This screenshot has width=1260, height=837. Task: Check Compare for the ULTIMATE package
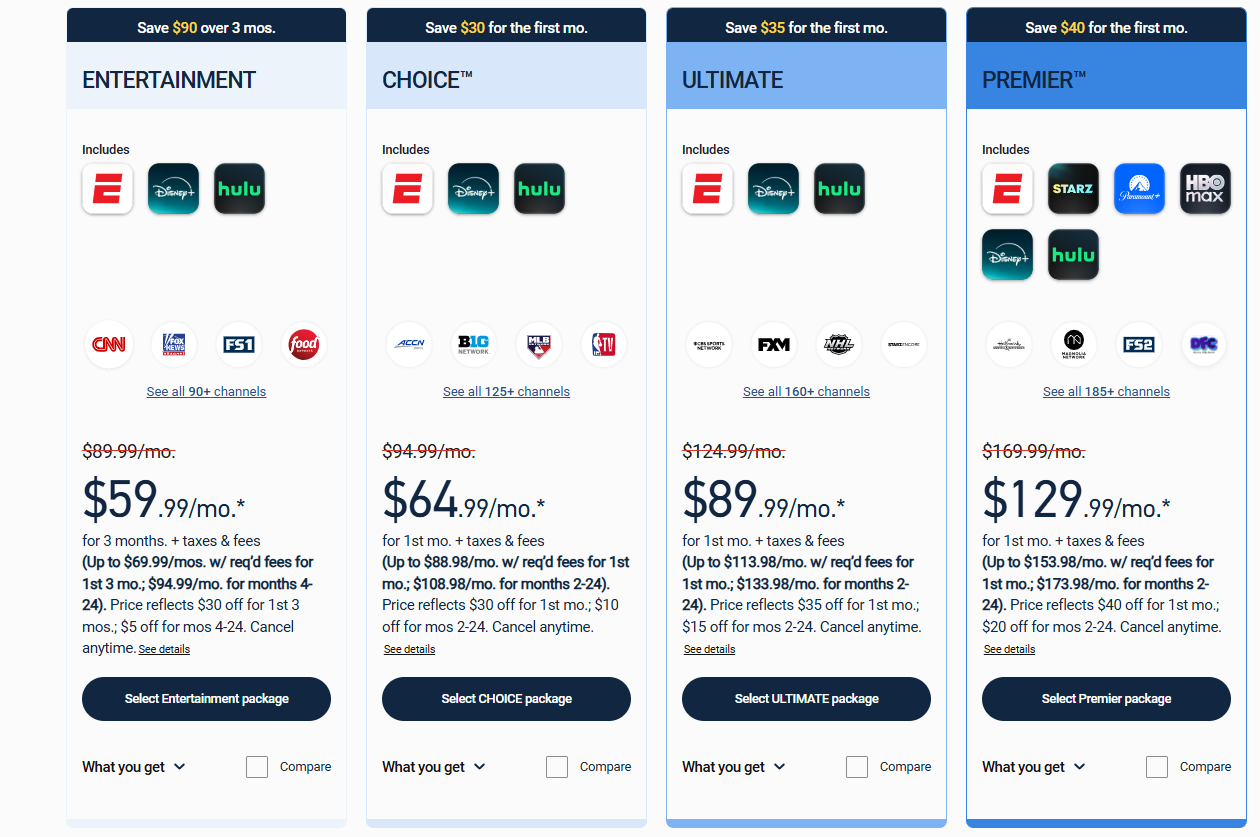pos(857,767)
